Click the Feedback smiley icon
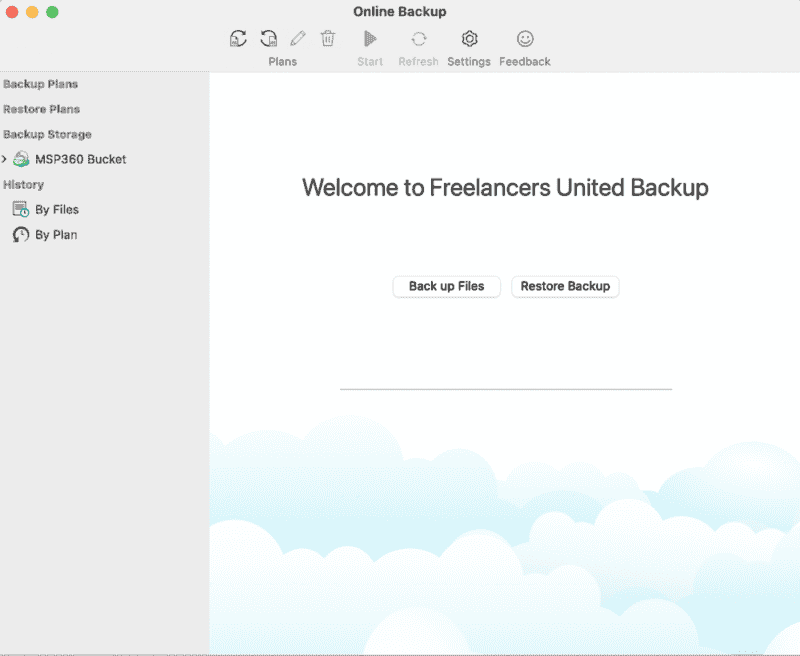Screen dimensions: 800x656 (x=524, y=38)
